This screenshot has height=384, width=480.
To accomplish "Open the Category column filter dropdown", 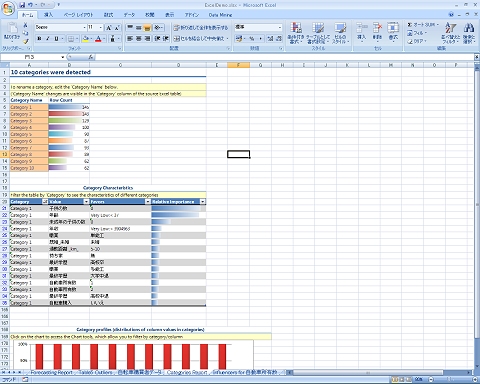I will [x=45, y=202].
